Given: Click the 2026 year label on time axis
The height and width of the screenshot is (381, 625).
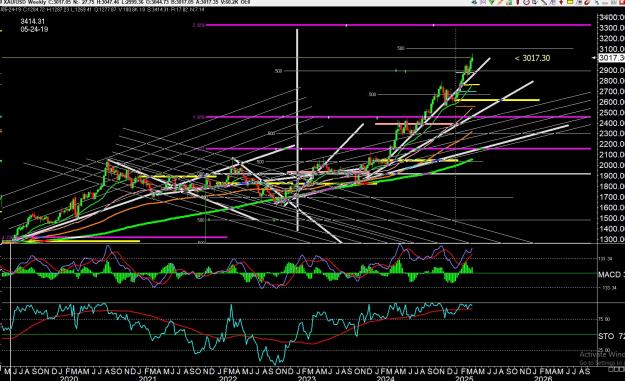Looking at the screenshot, I should [x=543, y=378].
